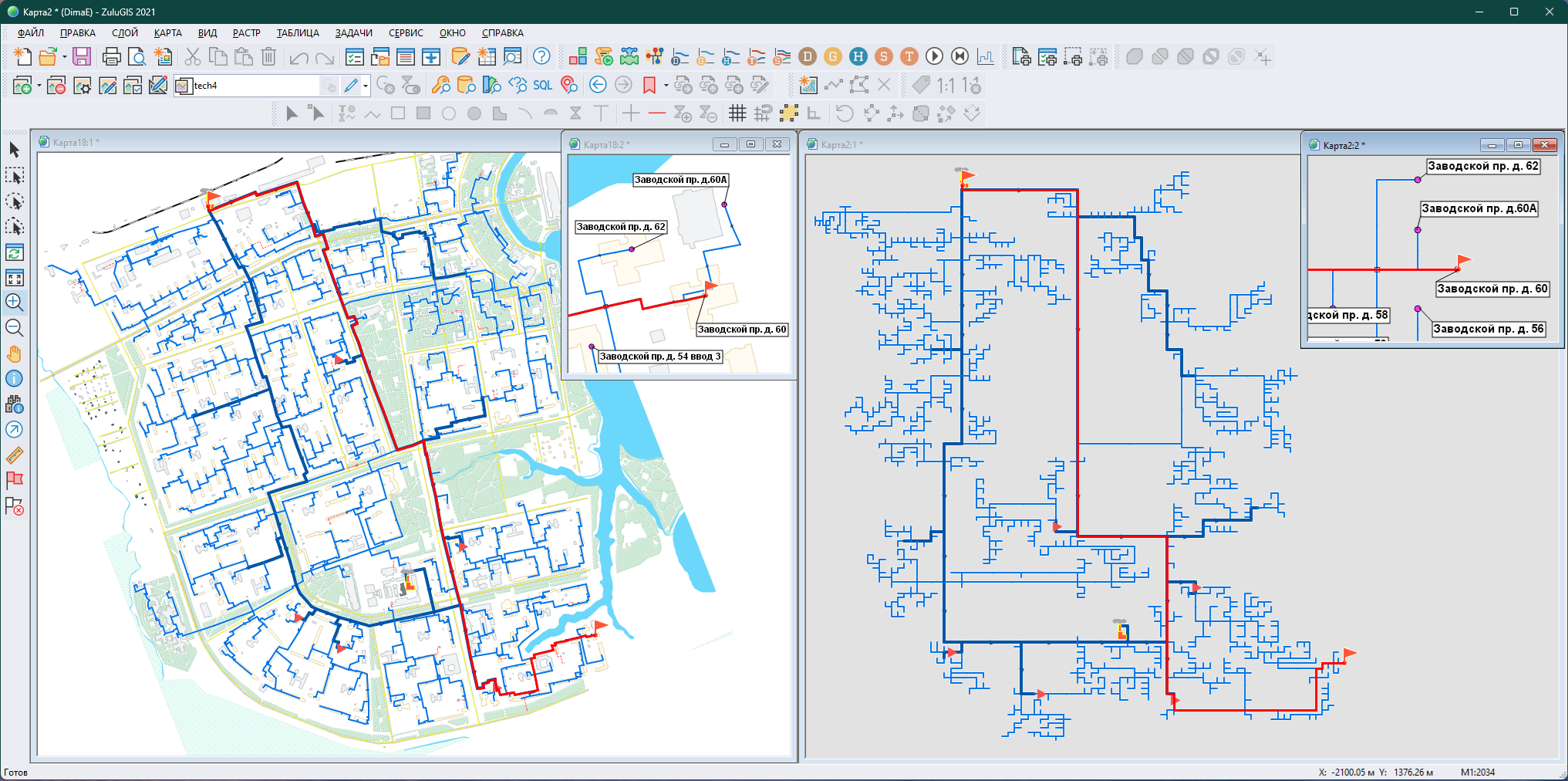Click the red flag placement tool
This screenshot has width=1568, height=781.
click(14, 480)
